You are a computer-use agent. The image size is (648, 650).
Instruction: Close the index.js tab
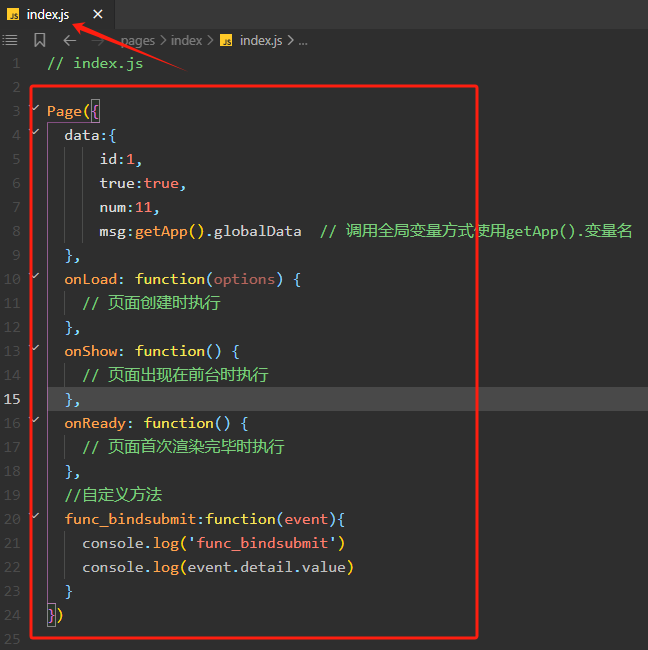(x=98, y=15)
